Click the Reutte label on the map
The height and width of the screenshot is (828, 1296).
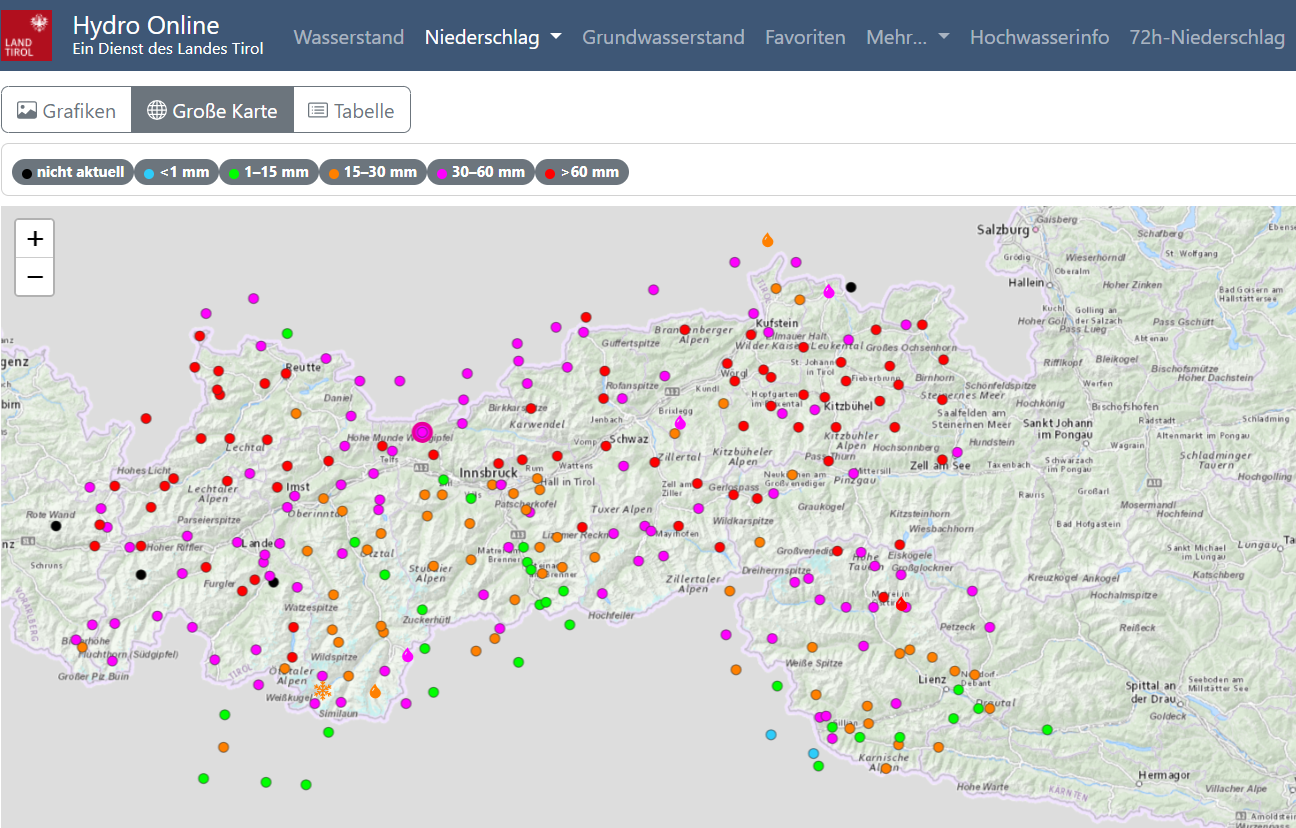302,367
